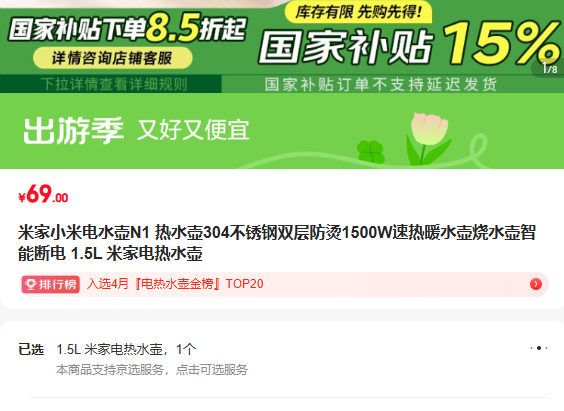The width and height of the screenshot is (564, 411).
Task: Tap 国家补贴订单不支持延迟发货 notice
Action: (x=381, y=85)
